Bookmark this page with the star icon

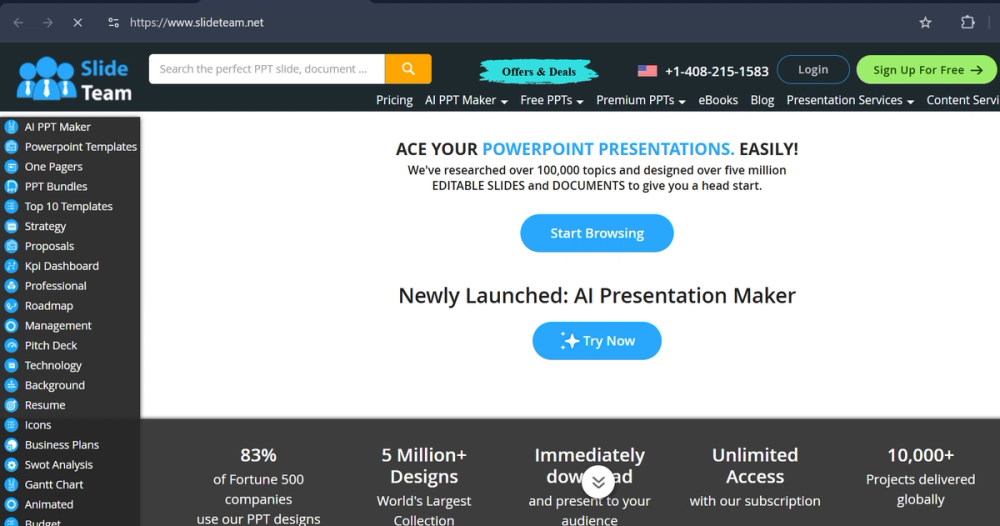coord(925,22)
